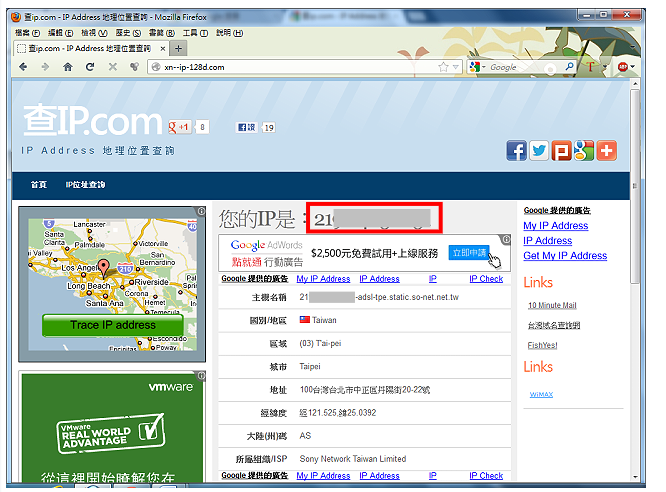Open a new tab with the plus button

178,48
